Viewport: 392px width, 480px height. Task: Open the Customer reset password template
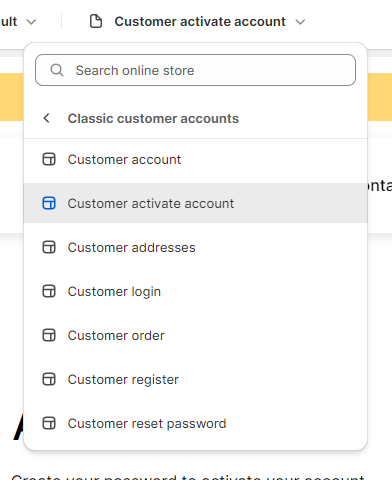pos(195,423)
